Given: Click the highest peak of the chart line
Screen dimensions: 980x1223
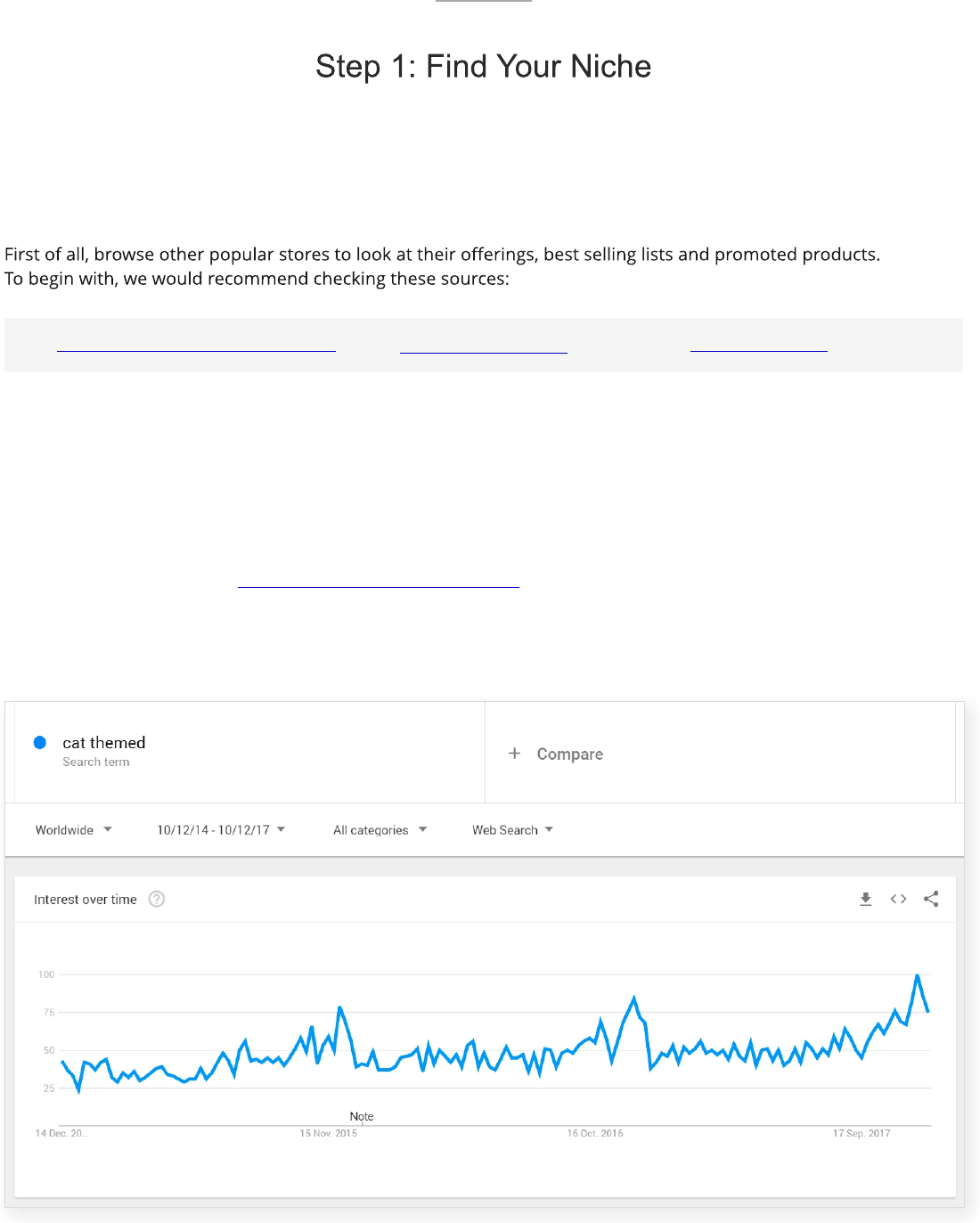Looking at the screenshot, I should click(x=917, y=976).
